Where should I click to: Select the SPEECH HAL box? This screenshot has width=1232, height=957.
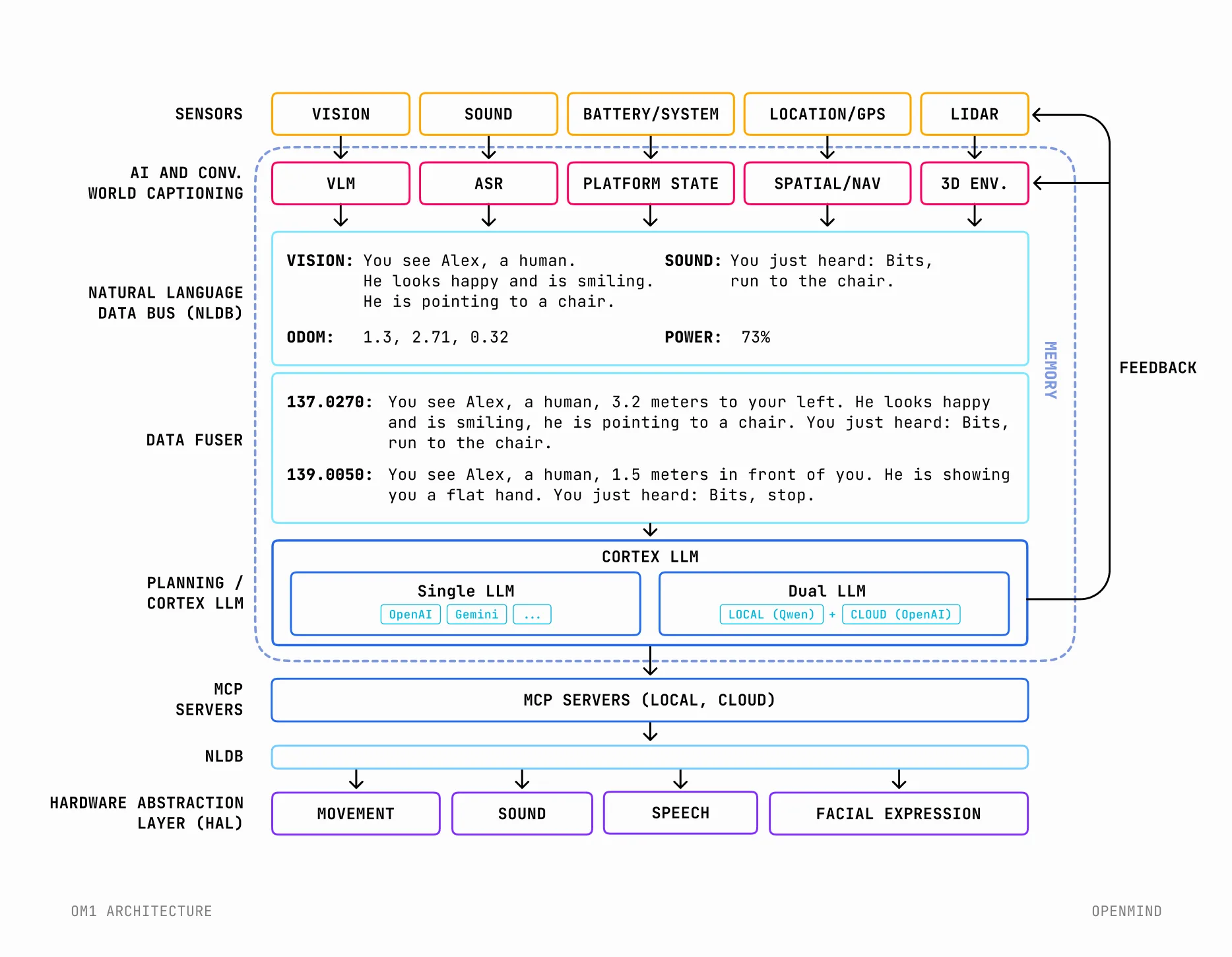coord(680,813)
